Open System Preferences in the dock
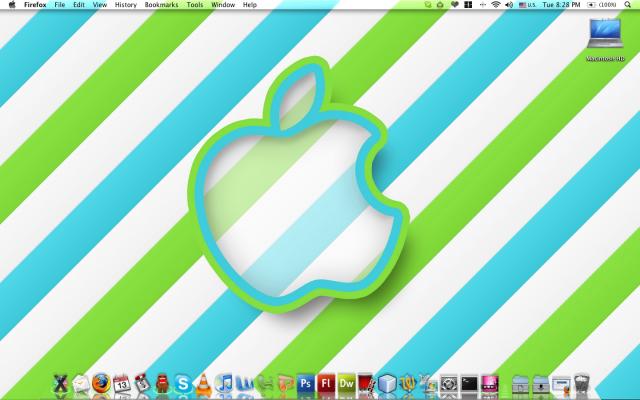 (449, 384)
